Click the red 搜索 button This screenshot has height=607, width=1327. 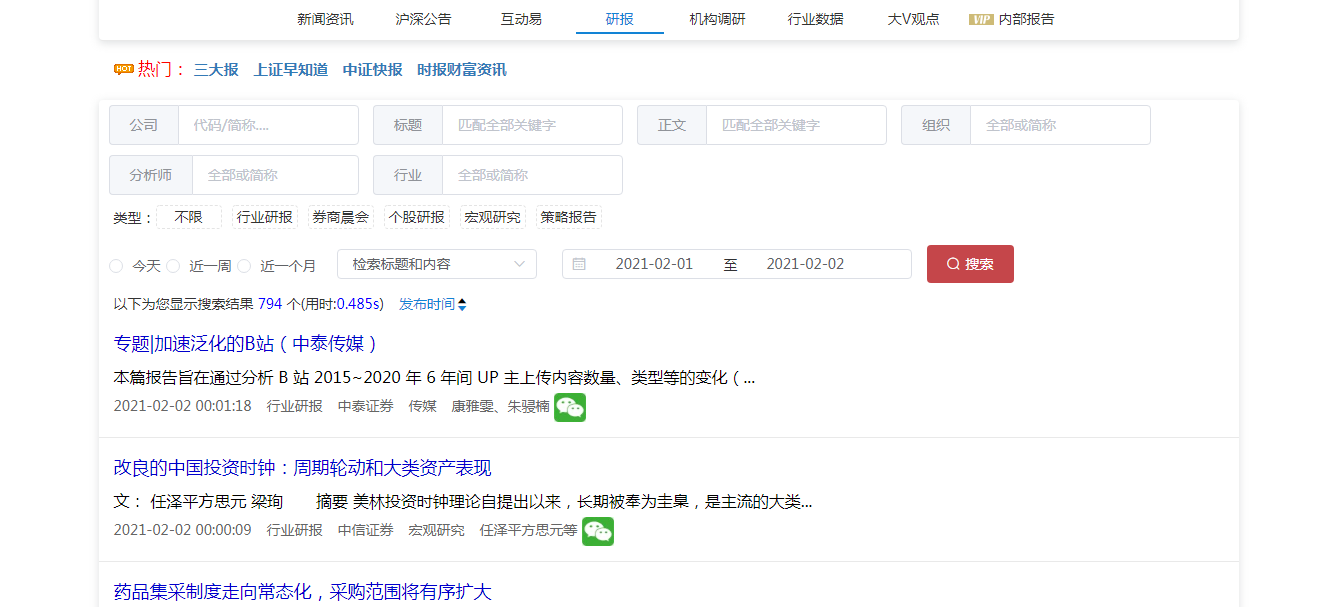click(x=970, y=264)
